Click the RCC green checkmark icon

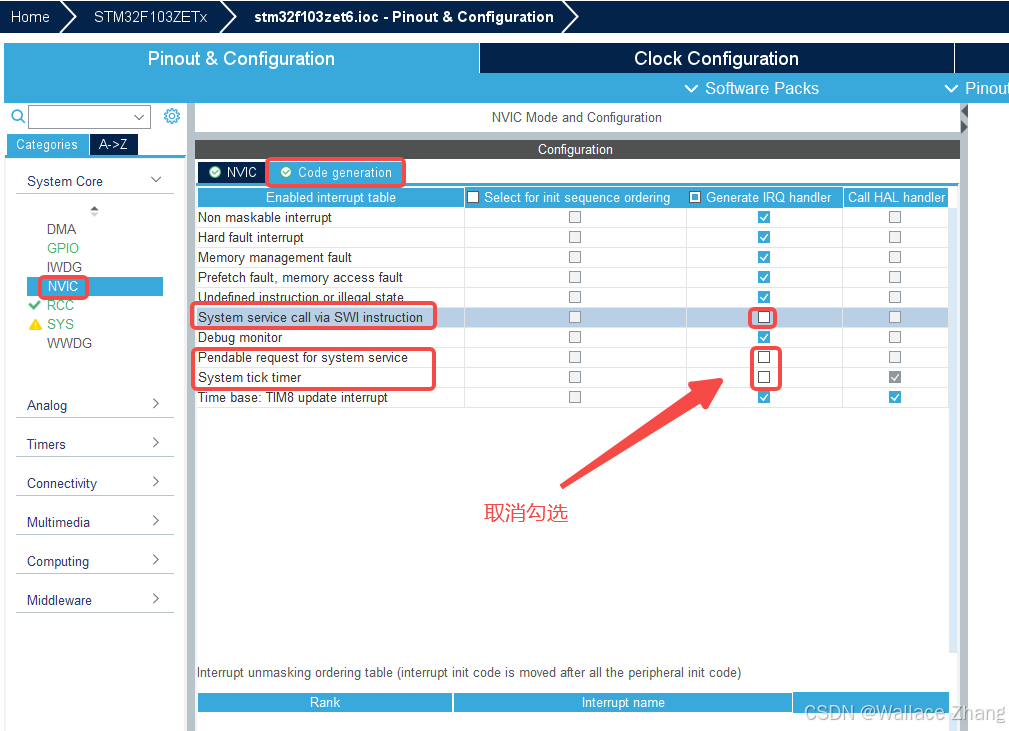coord(35,305)
